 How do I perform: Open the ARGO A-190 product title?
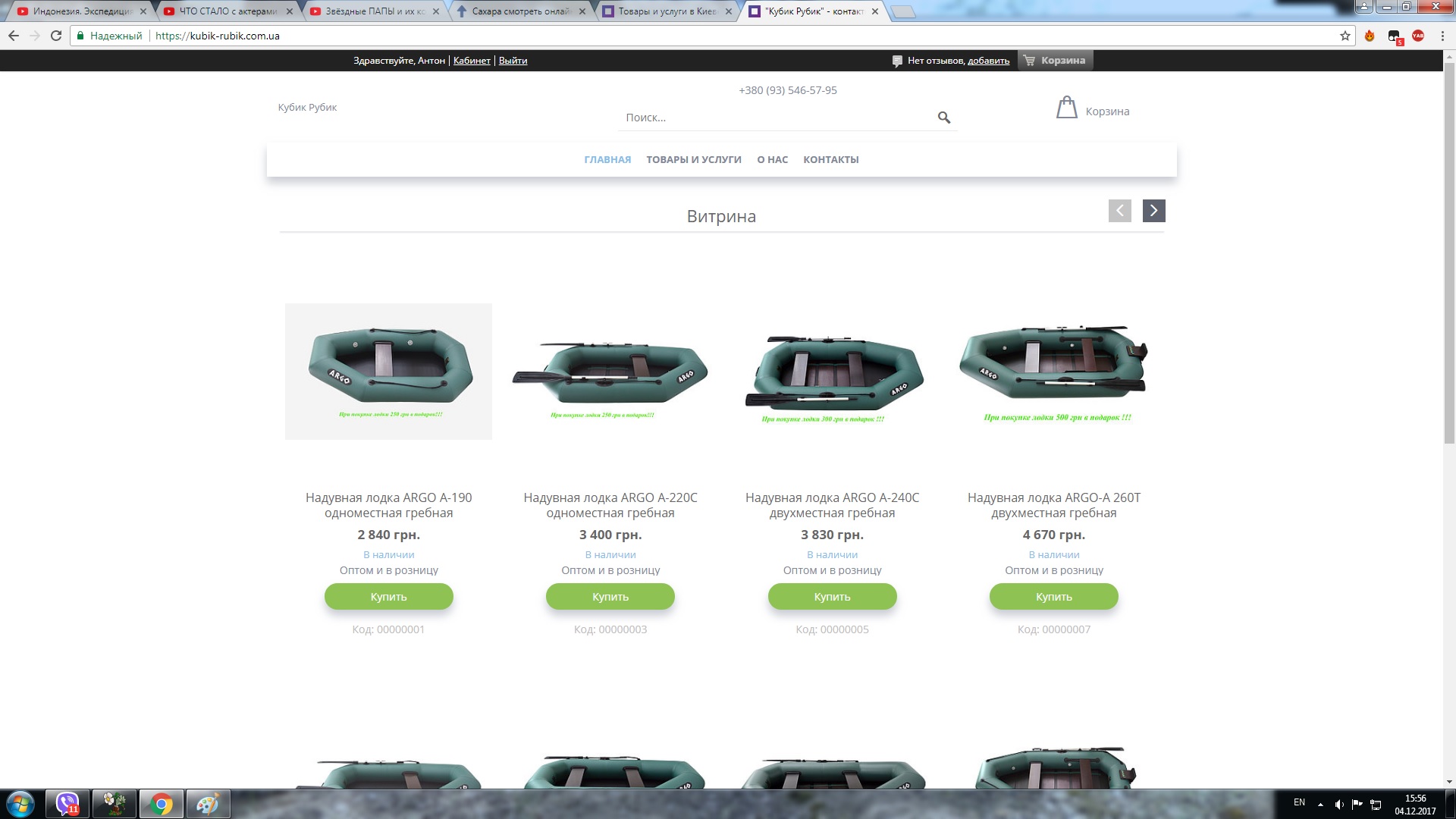coord(389,505)
